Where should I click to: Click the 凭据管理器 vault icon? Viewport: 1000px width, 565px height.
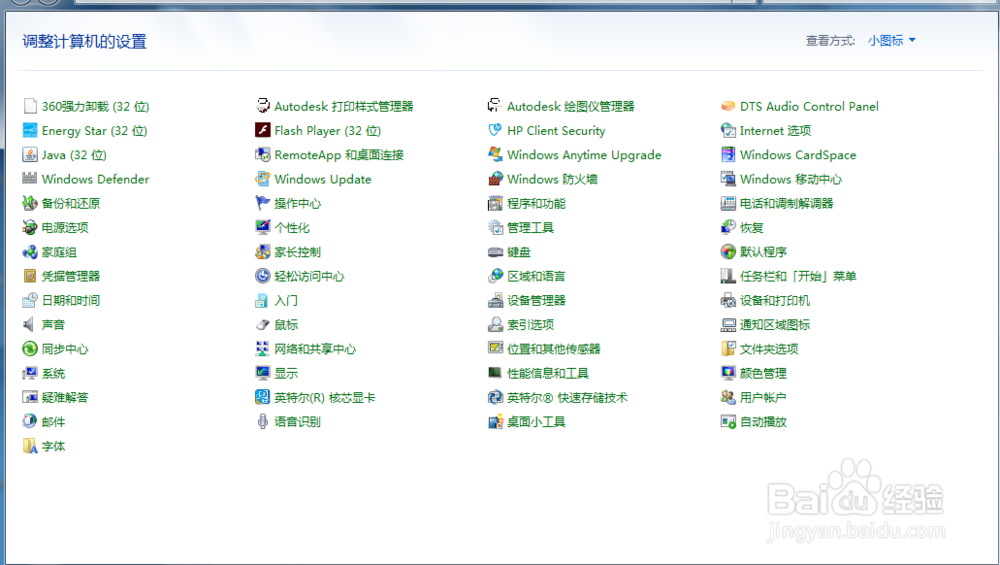tap(29, 275)
